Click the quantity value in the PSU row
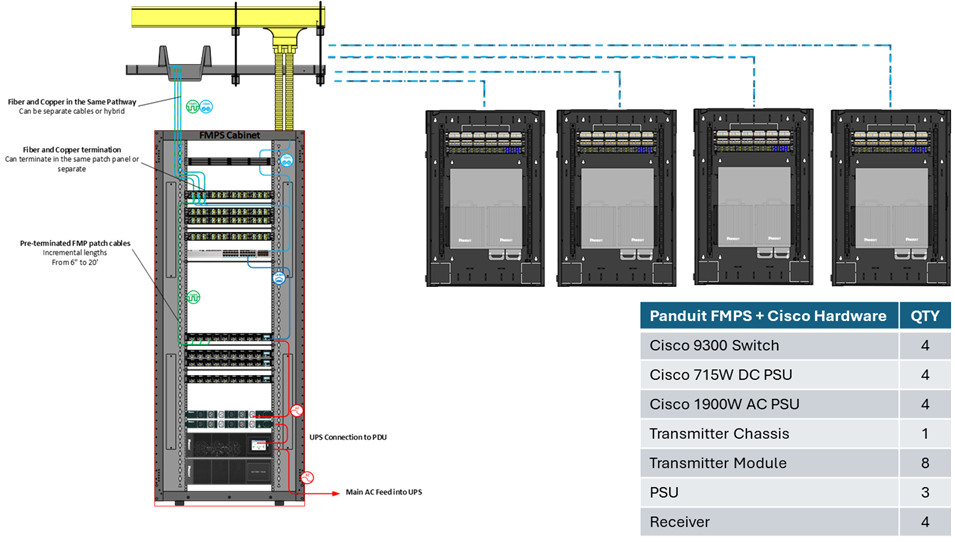This screenshot has height=542, width=955. pos(925,492)
